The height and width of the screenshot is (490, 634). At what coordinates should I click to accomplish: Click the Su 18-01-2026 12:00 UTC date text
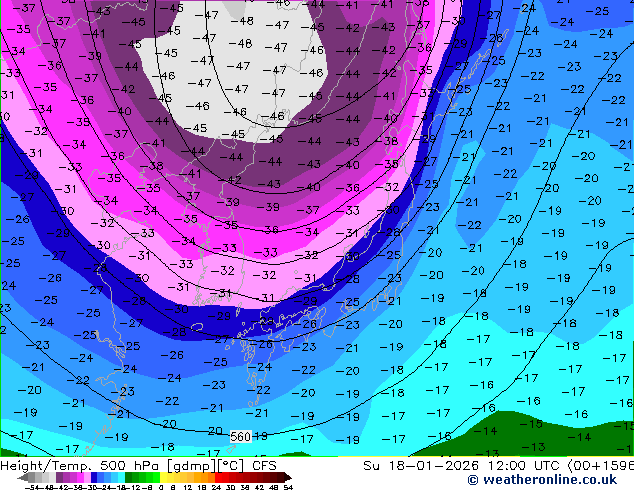[x=461, y=466]
